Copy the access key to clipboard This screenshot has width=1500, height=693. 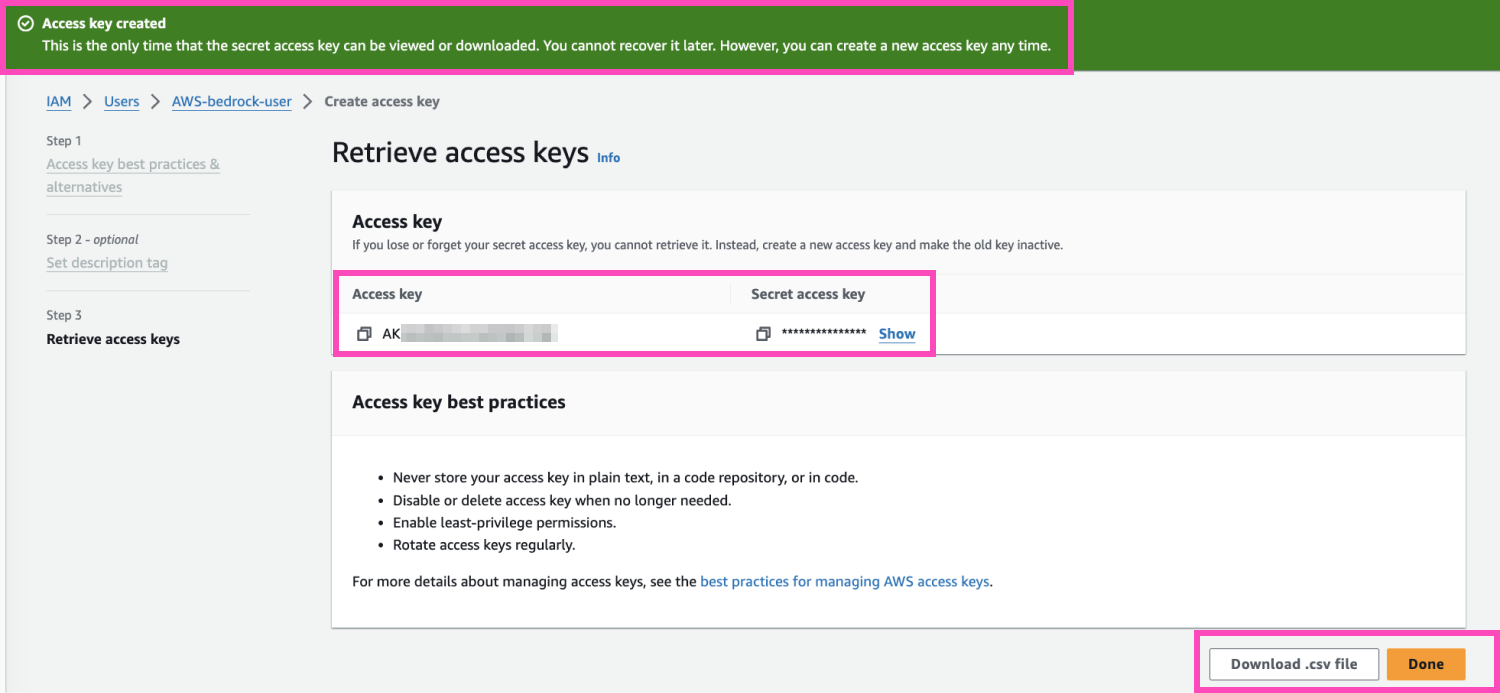364,333
